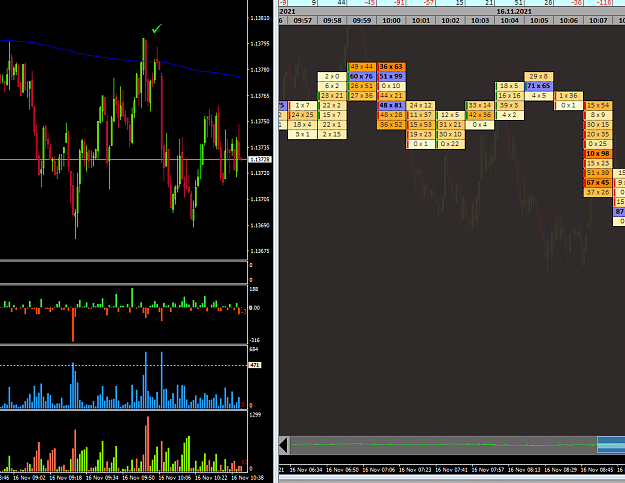
Task: Click the footprint cell 0 x 22
Action: click(450, 144)
